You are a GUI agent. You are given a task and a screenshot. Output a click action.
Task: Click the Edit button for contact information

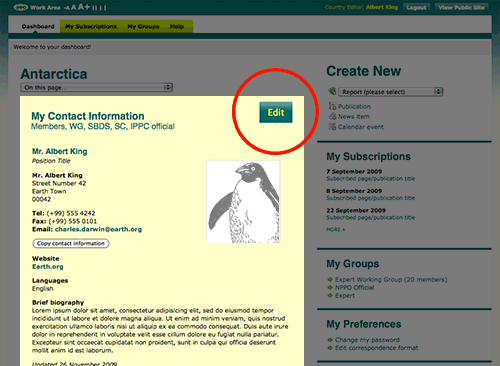point(276,112)
